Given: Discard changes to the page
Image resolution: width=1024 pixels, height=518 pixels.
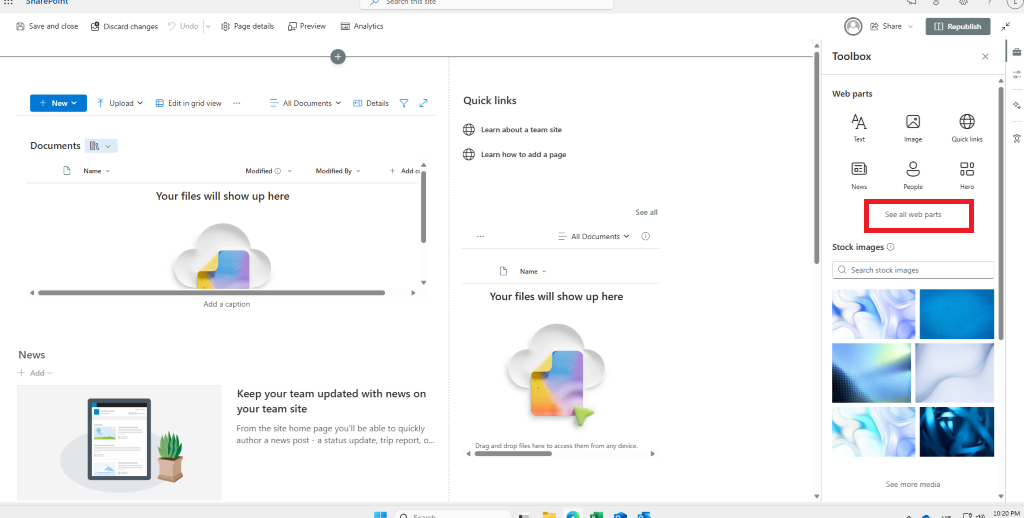Looking at the screenshot, I should pos(125,26).
